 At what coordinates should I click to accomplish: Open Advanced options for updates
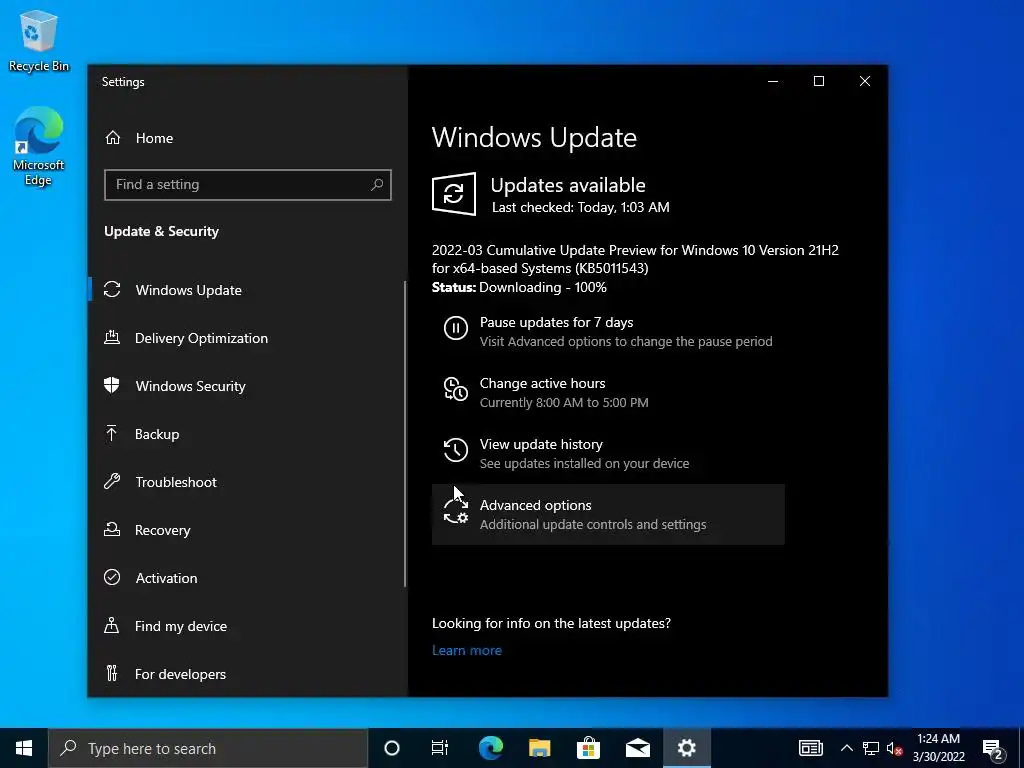(608, 515)
